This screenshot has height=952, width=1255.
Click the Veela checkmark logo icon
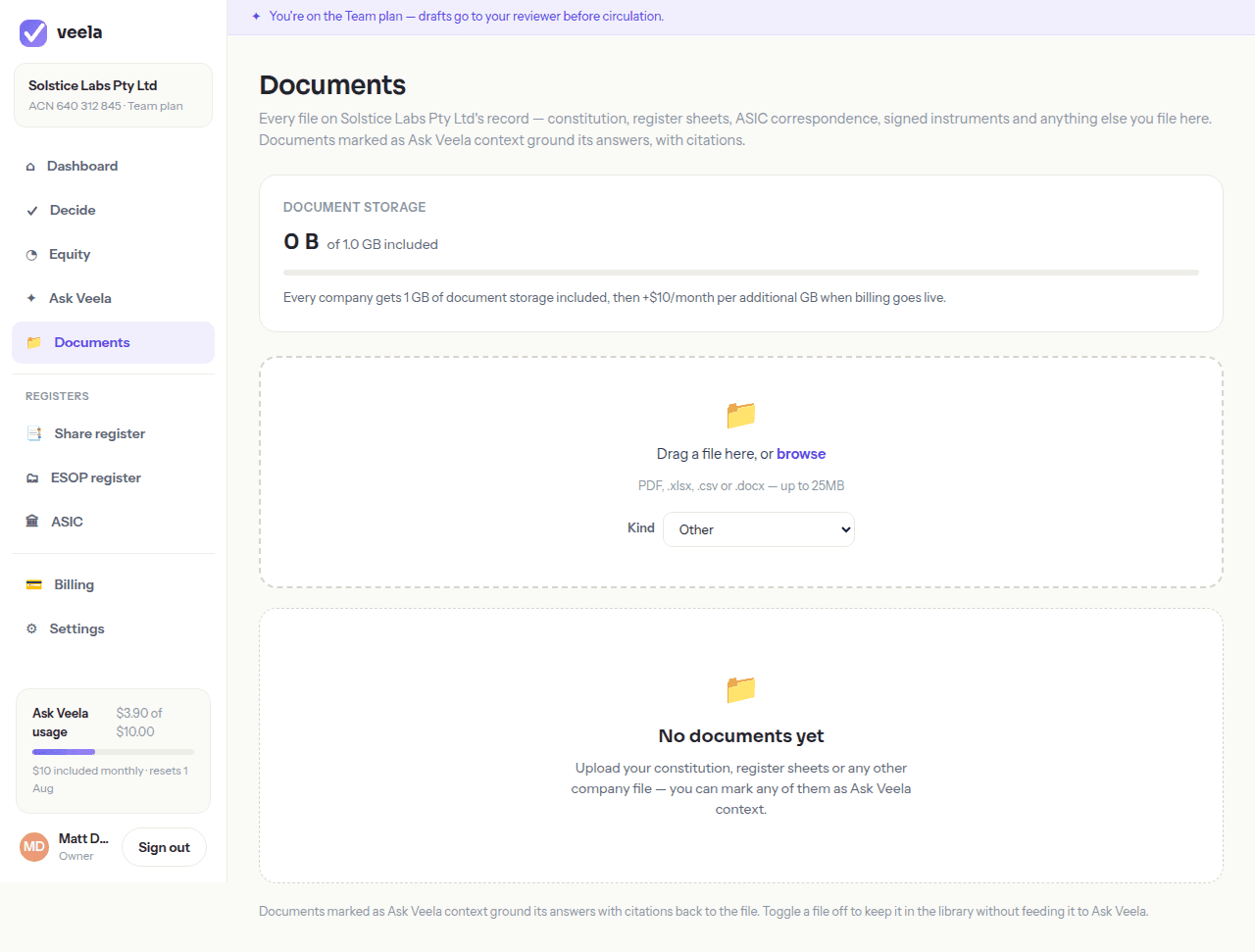coord(33,33)
